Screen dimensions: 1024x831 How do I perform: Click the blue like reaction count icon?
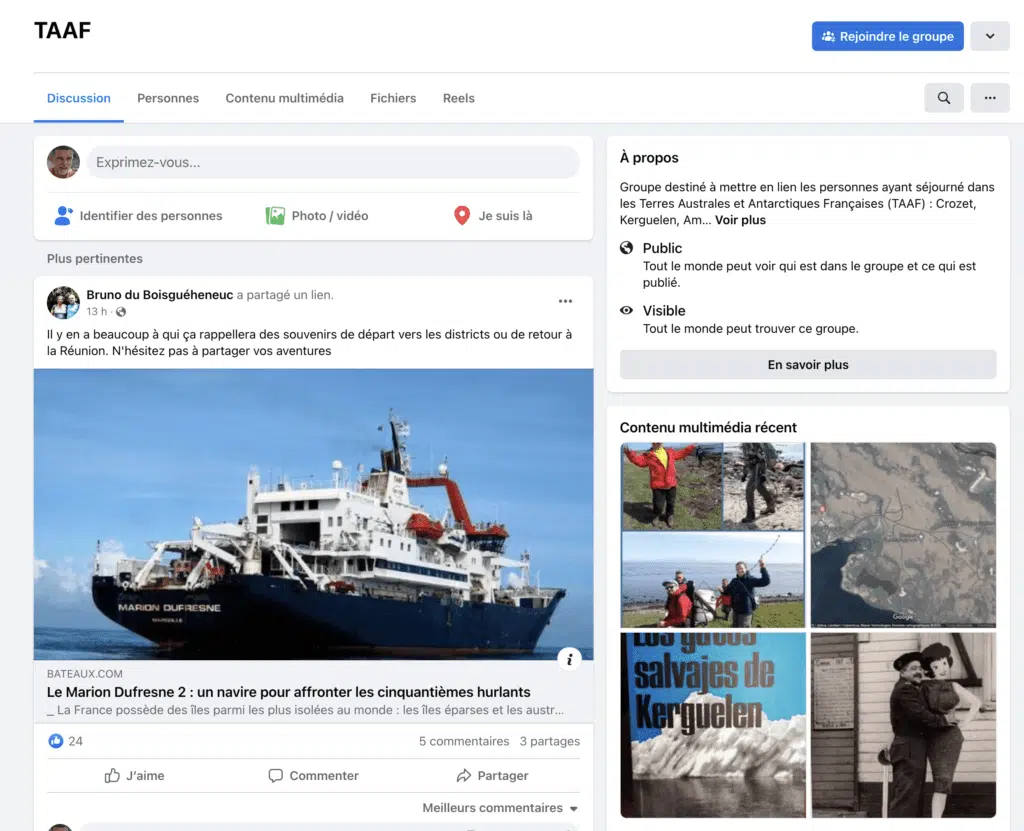coord(56,741)
